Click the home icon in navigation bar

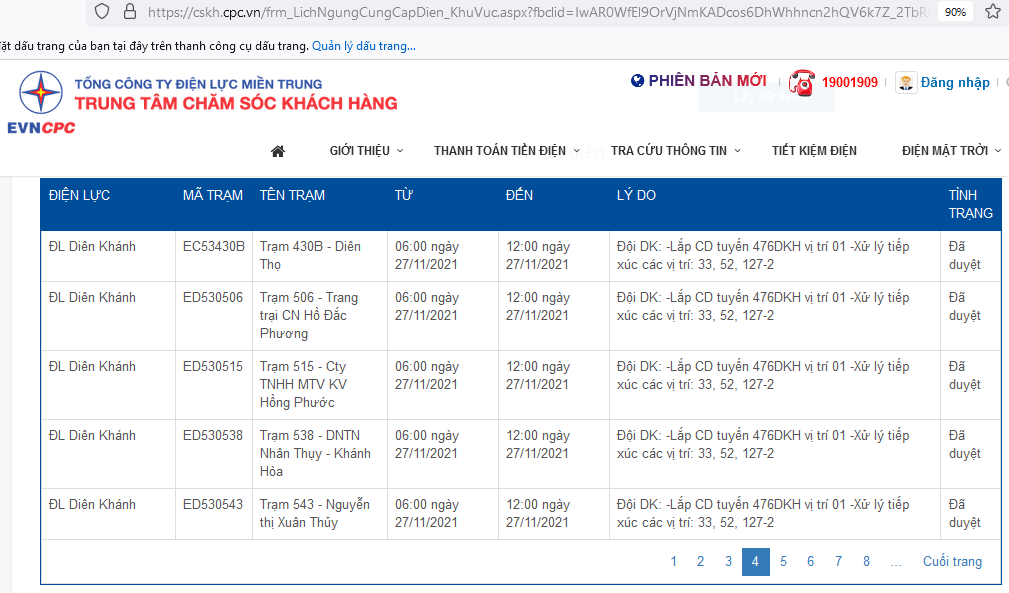pyautogui.click(x=278, y=151)
